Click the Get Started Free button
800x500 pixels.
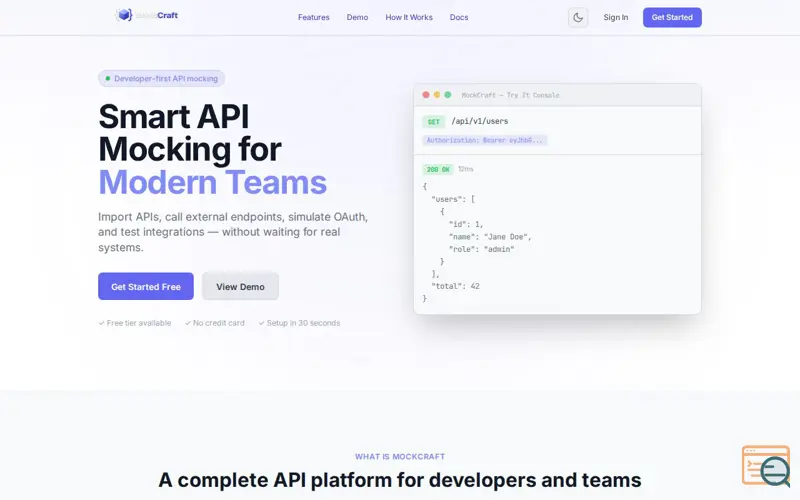coord(146,286)
